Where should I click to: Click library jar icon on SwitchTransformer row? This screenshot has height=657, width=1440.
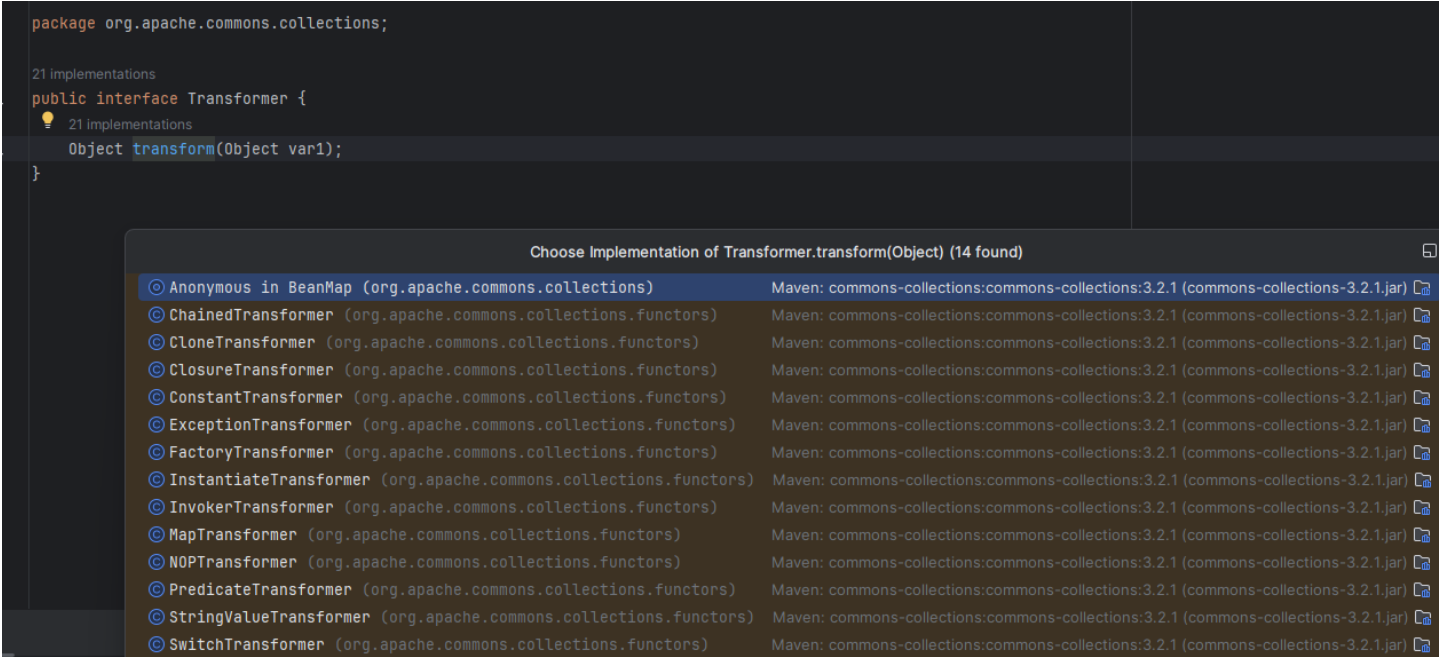click(1422, 645)
